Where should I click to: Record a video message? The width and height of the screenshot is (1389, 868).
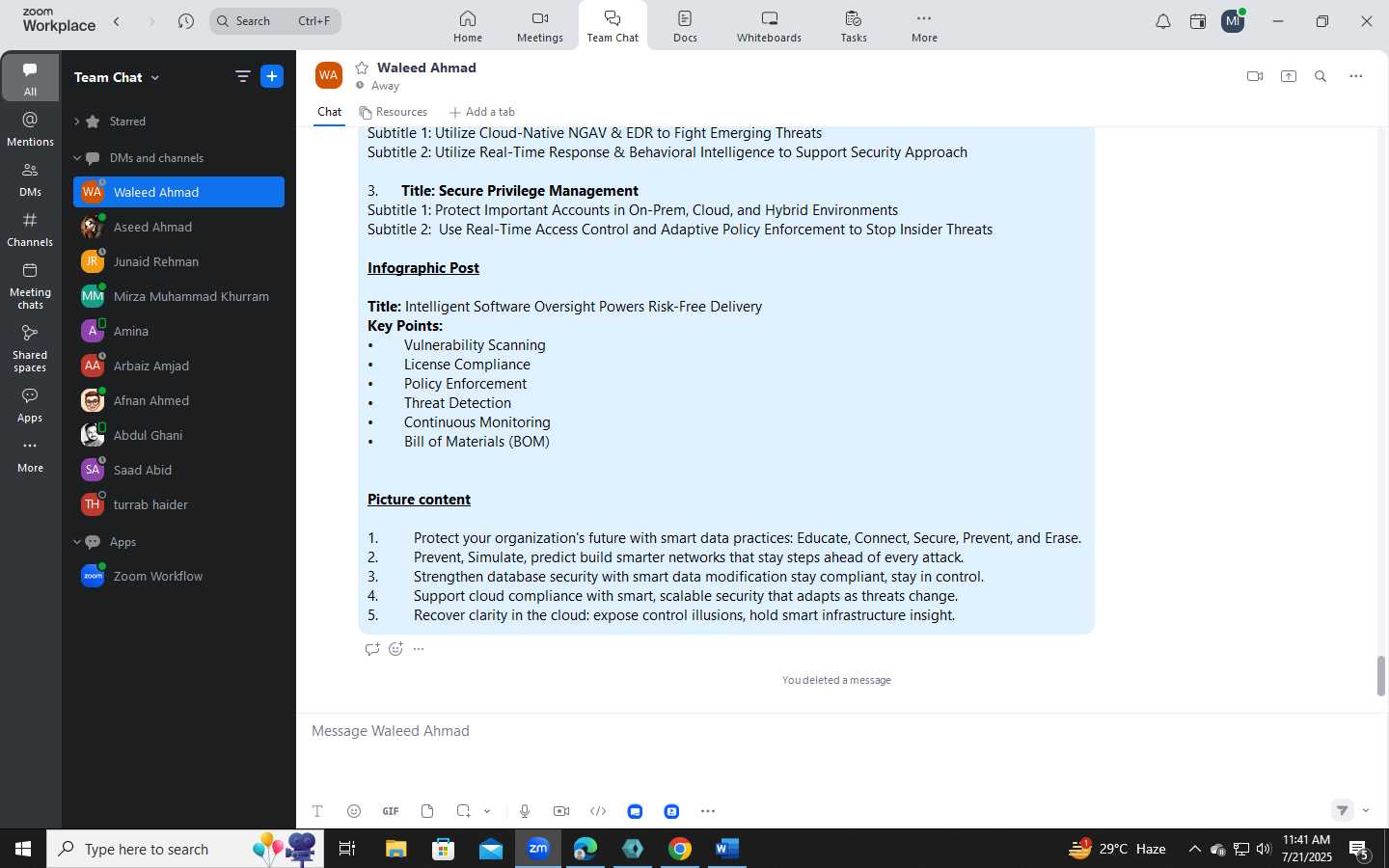pyautogui.click(x=561, y=811)
